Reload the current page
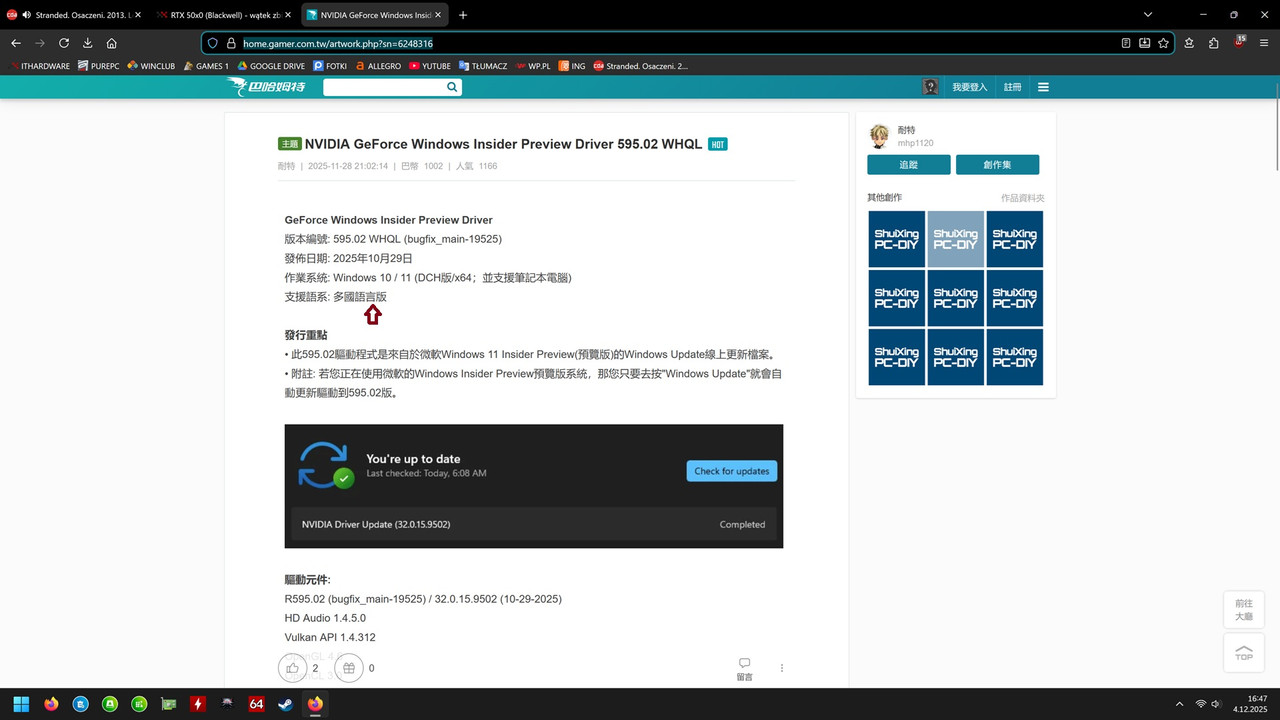This screenshot has height=720, width=1280. pos(64,43)
